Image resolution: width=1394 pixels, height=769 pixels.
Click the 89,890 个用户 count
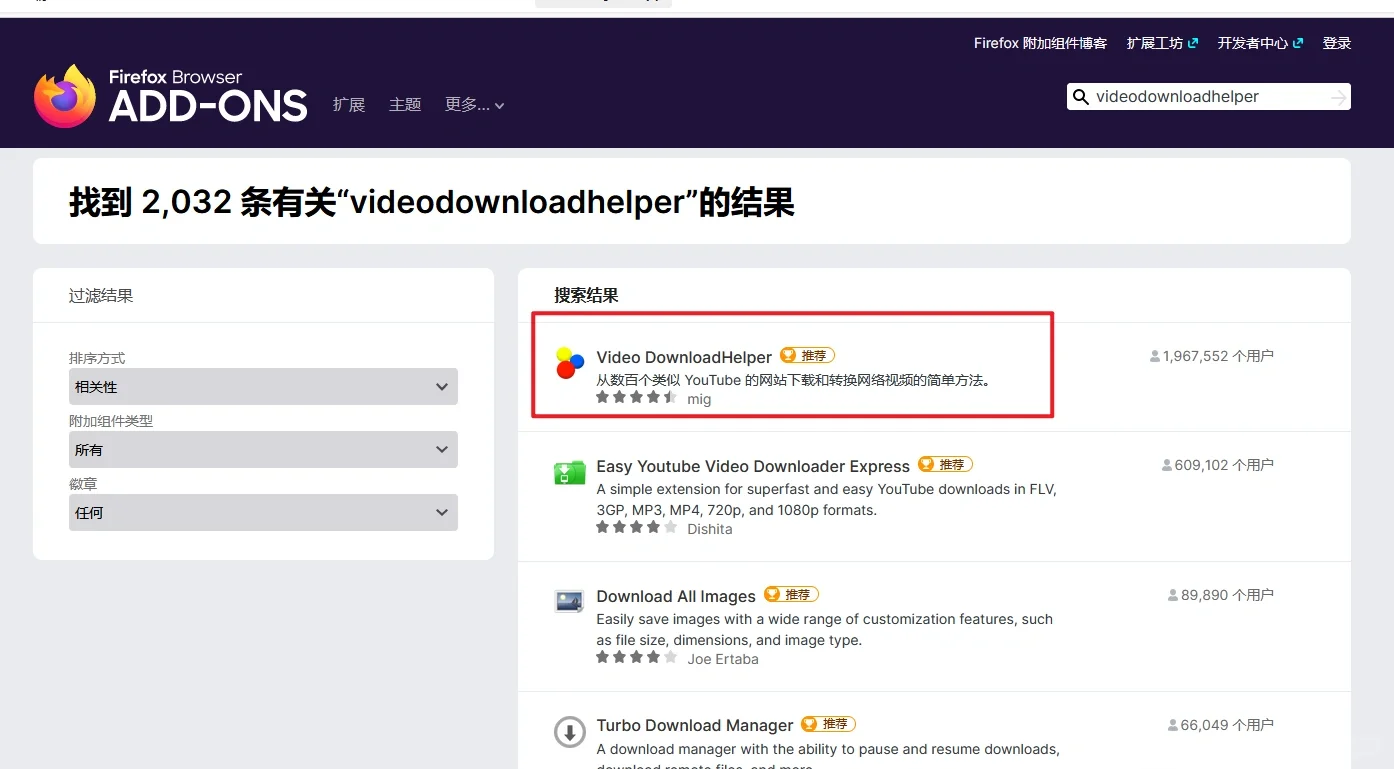(1227, 595)
